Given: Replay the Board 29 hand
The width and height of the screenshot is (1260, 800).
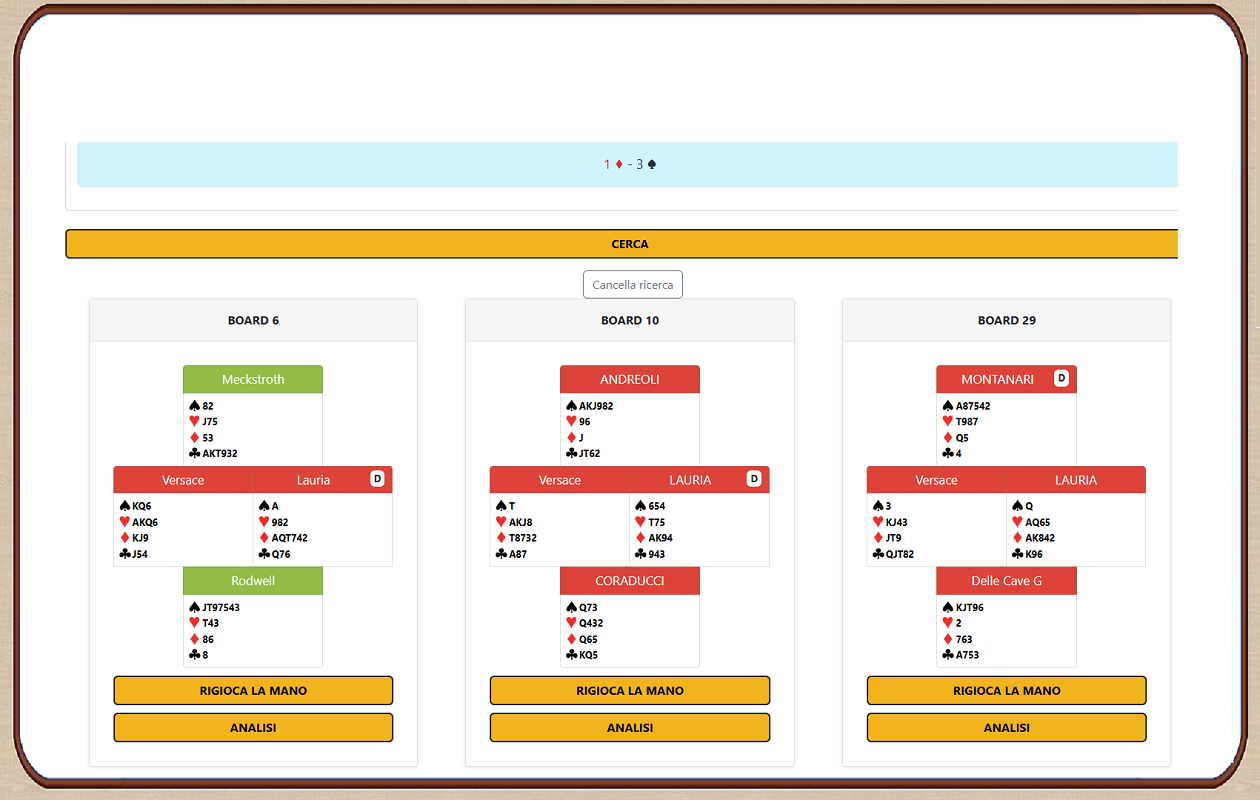Looking at the screenshot, I should pos(1006,690).
